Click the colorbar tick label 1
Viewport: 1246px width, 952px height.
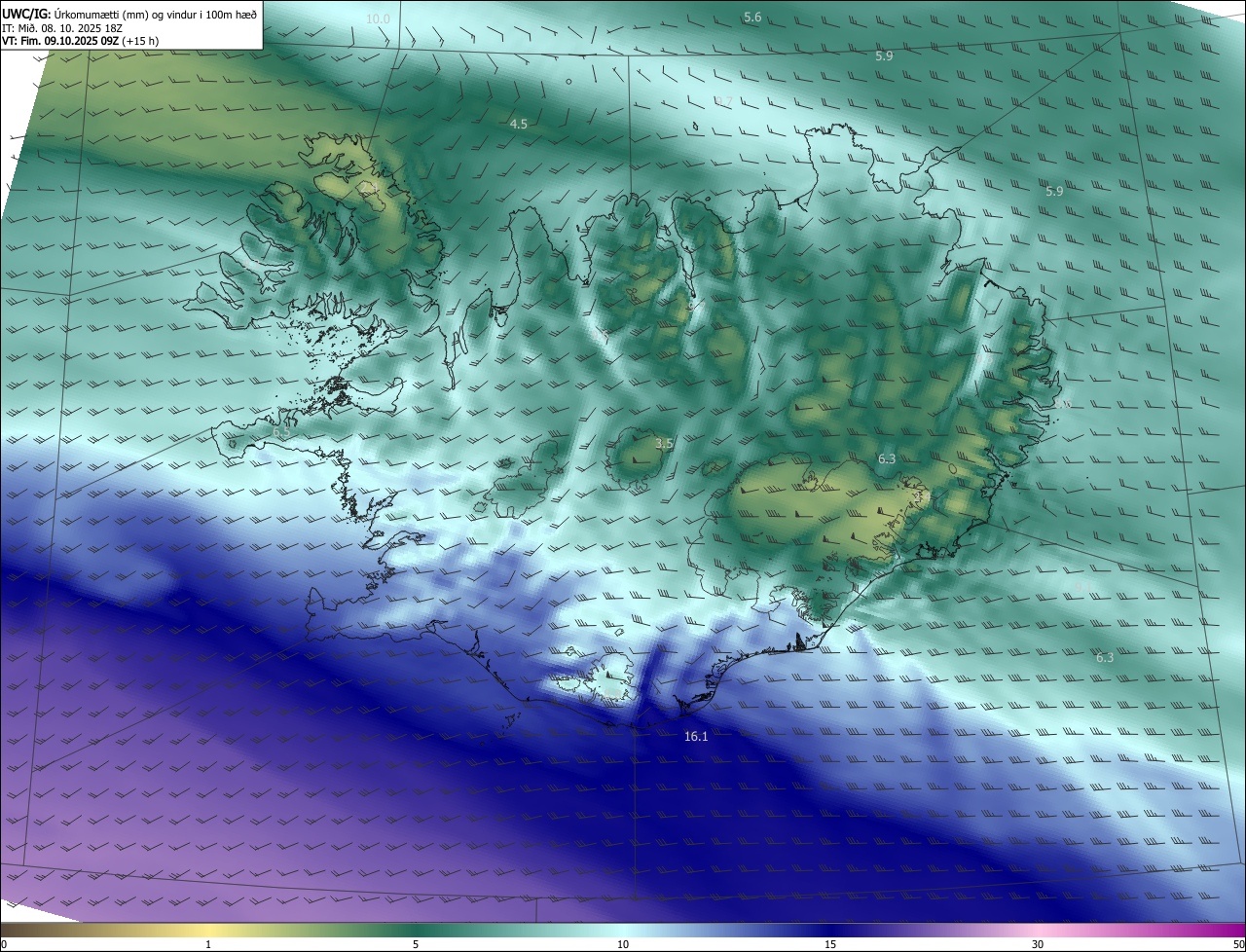pos(208,944)
